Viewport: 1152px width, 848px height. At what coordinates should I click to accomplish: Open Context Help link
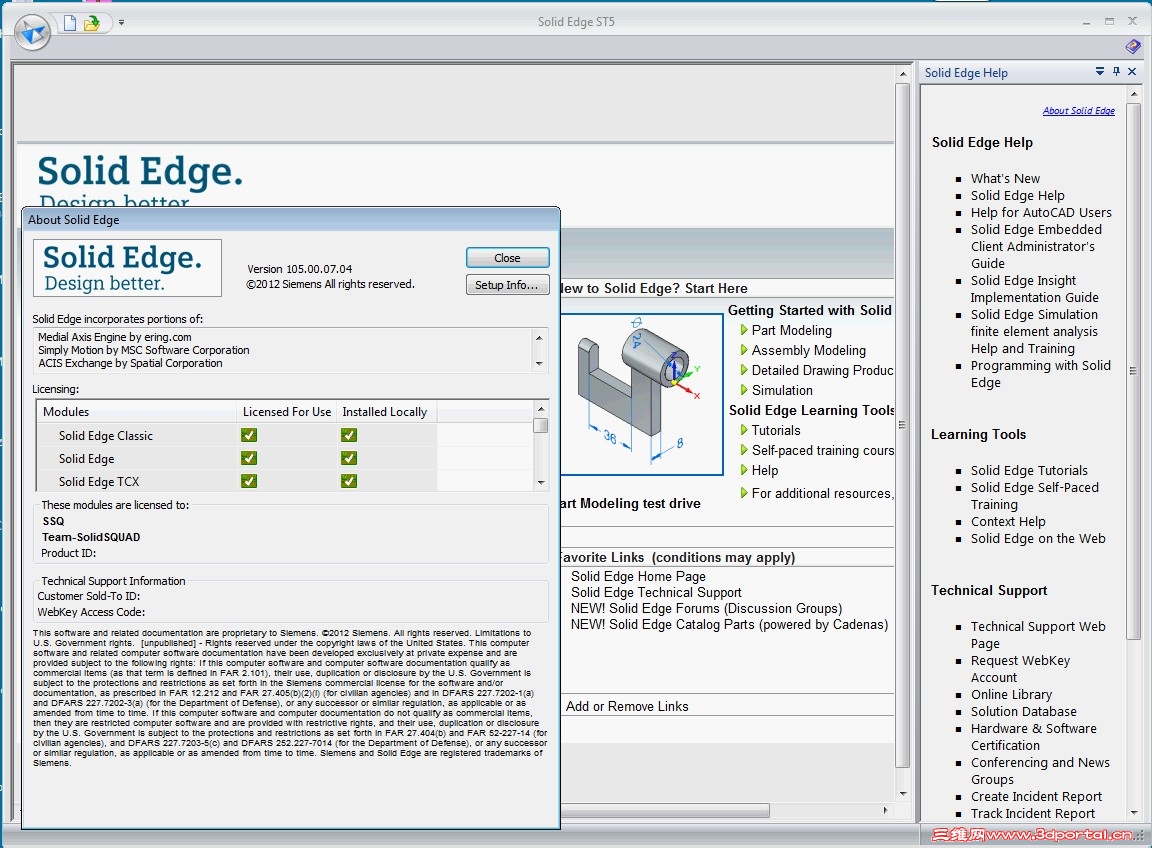coord(1008,522)
